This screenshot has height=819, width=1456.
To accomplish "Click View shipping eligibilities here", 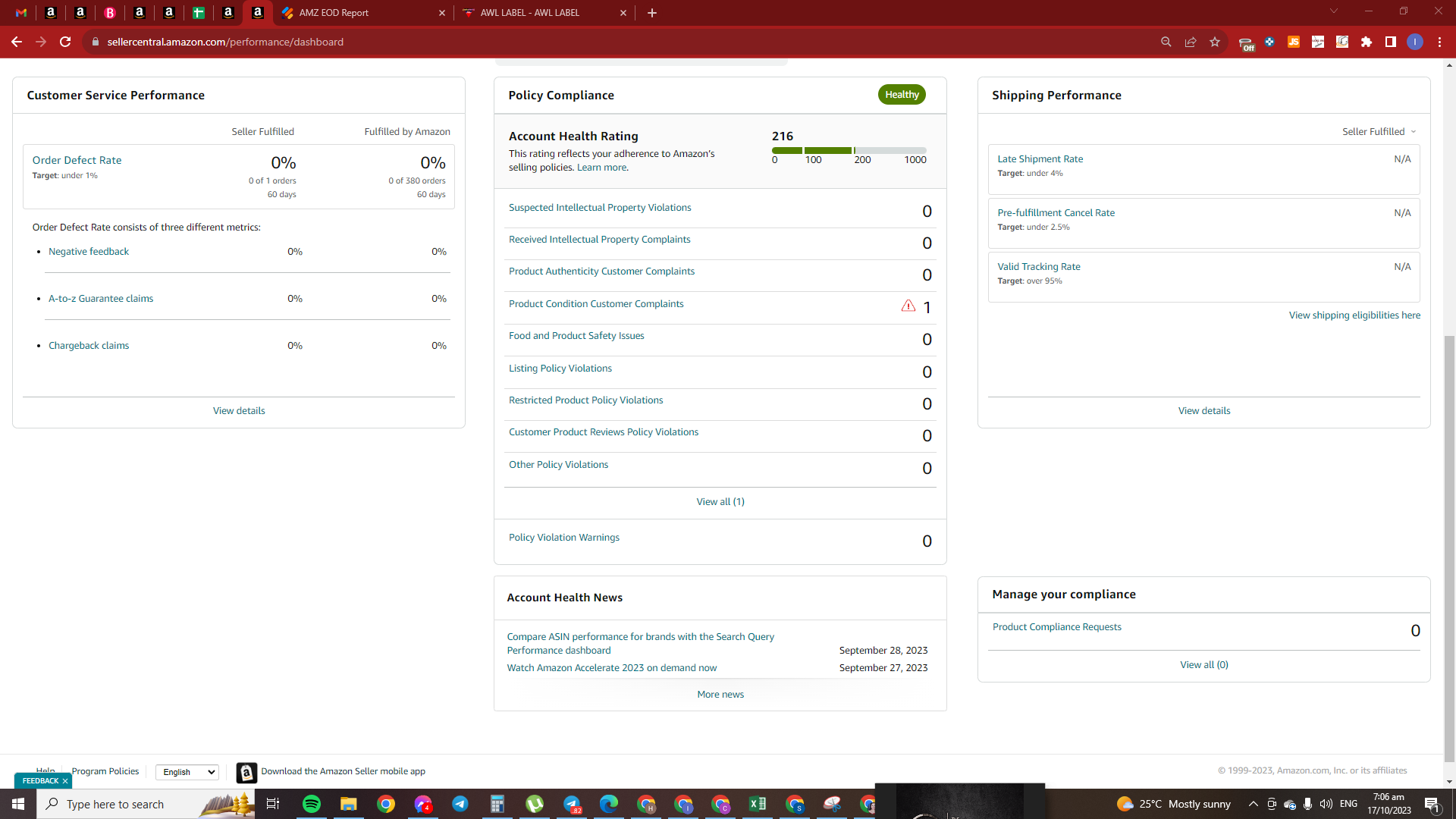I will coord(1354,315).
